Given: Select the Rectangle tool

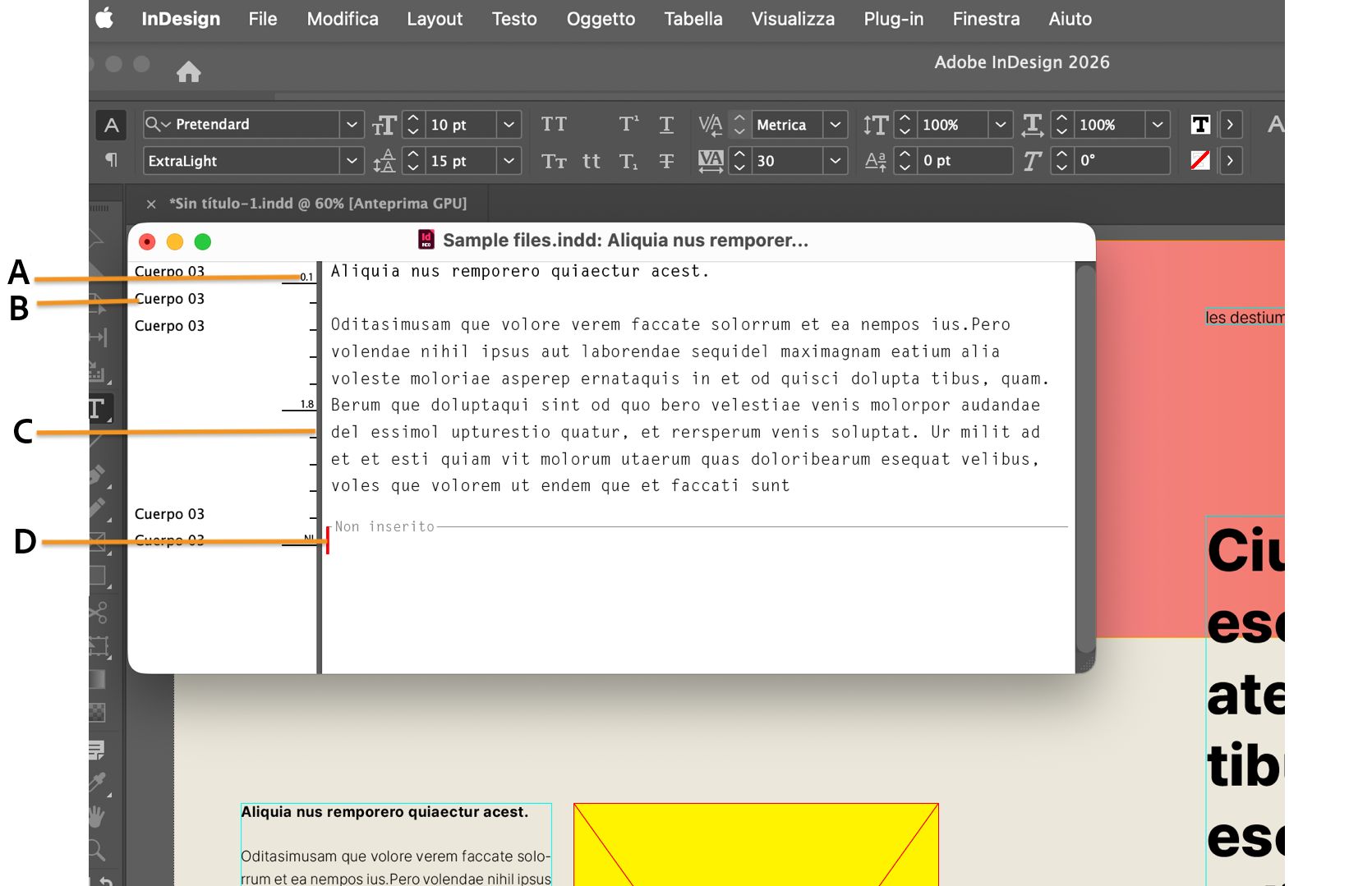Looking at the screenshot, I should pyautogui.click(x=98, y=576).
